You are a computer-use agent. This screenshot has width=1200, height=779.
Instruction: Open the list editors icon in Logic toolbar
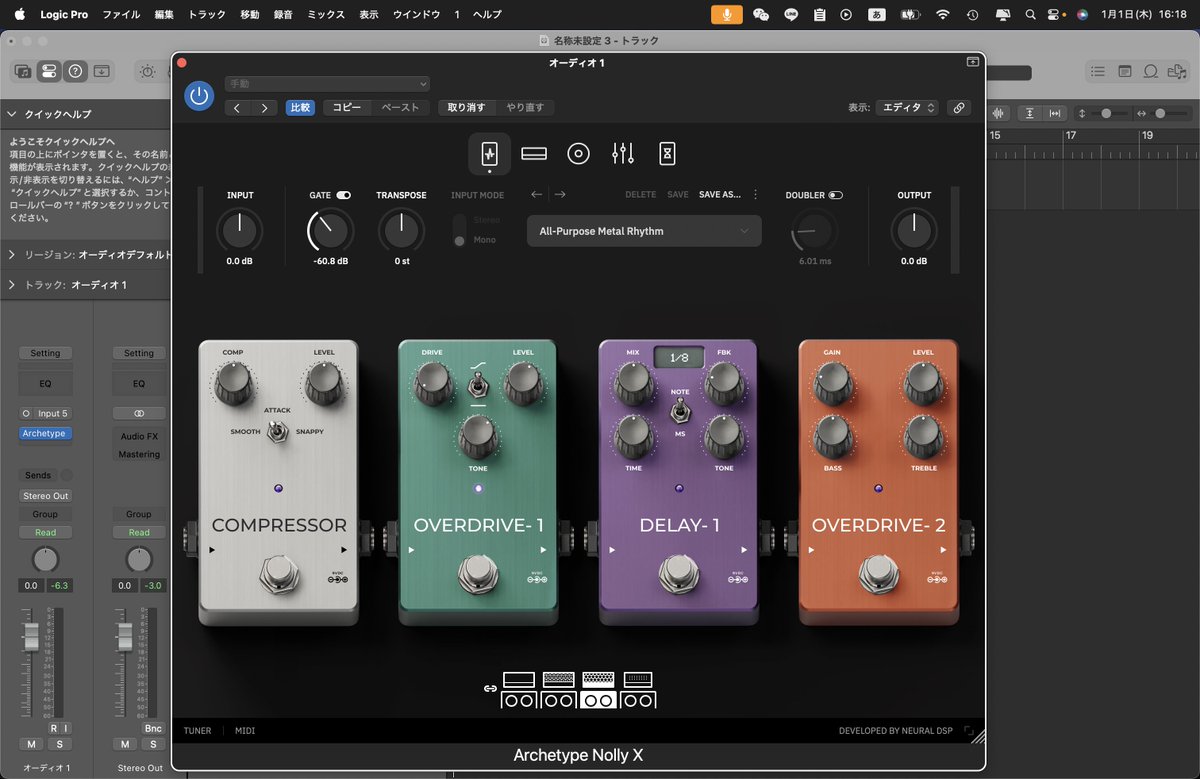click(1099, 72)
